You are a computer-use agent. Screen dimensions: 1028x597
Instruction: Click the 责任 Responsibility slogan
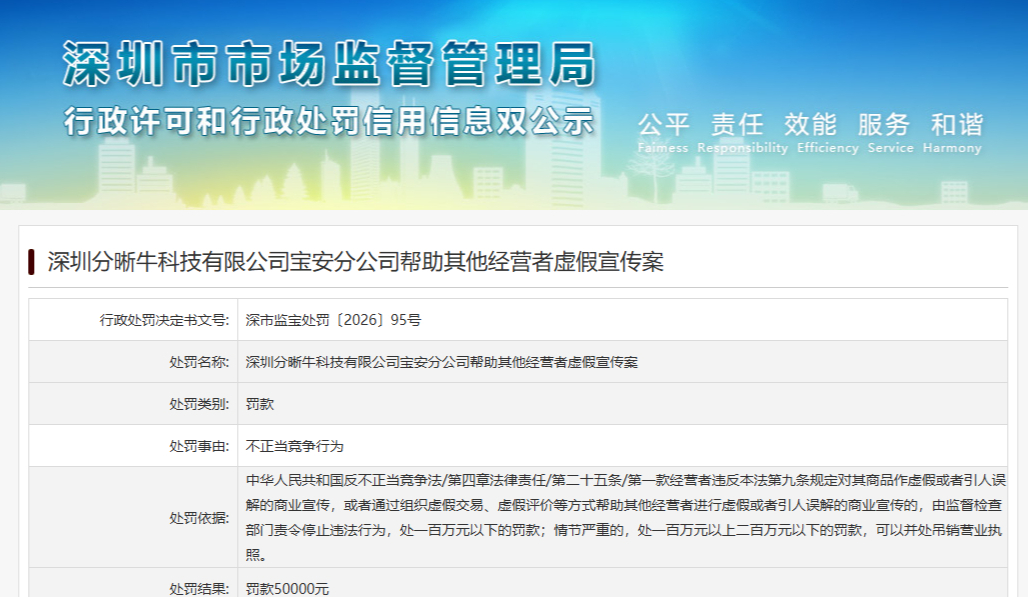click(x=742, y=133)
